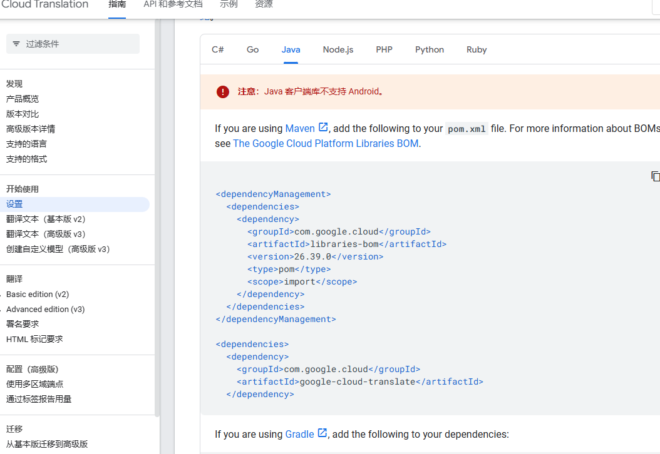Click the 配置（高级版）section heading

pyautogui.click(x=32, y=369)
